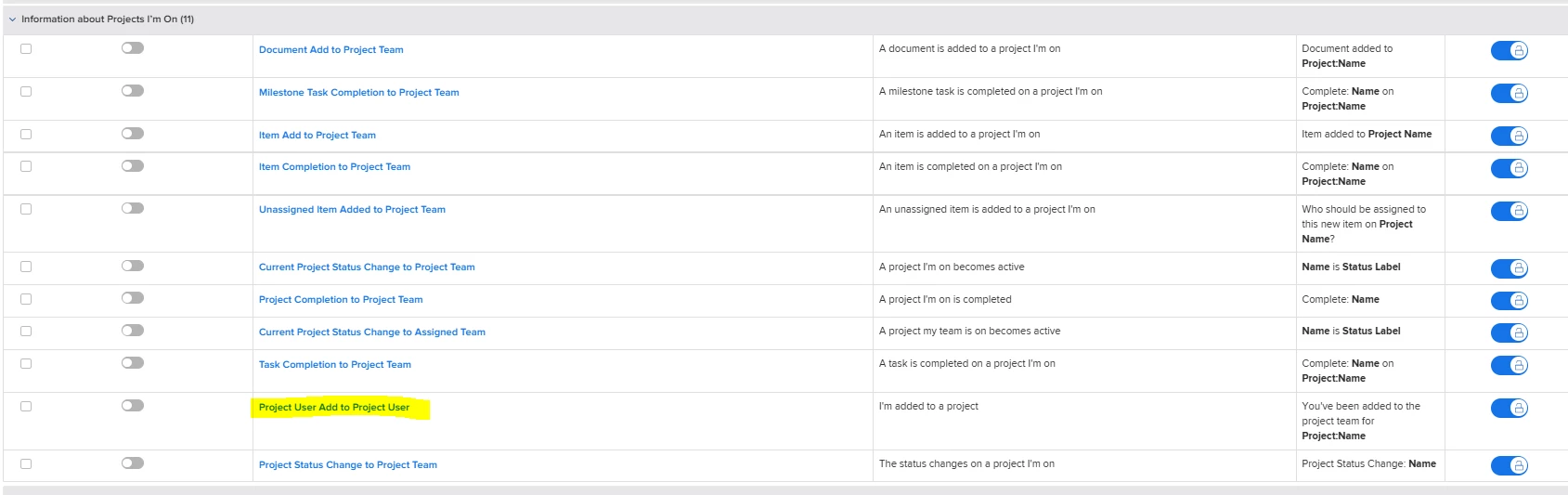Open Current Project Status Change to Project Team
The height and width of the screenshot is (495, 1568).
[367, 267]
